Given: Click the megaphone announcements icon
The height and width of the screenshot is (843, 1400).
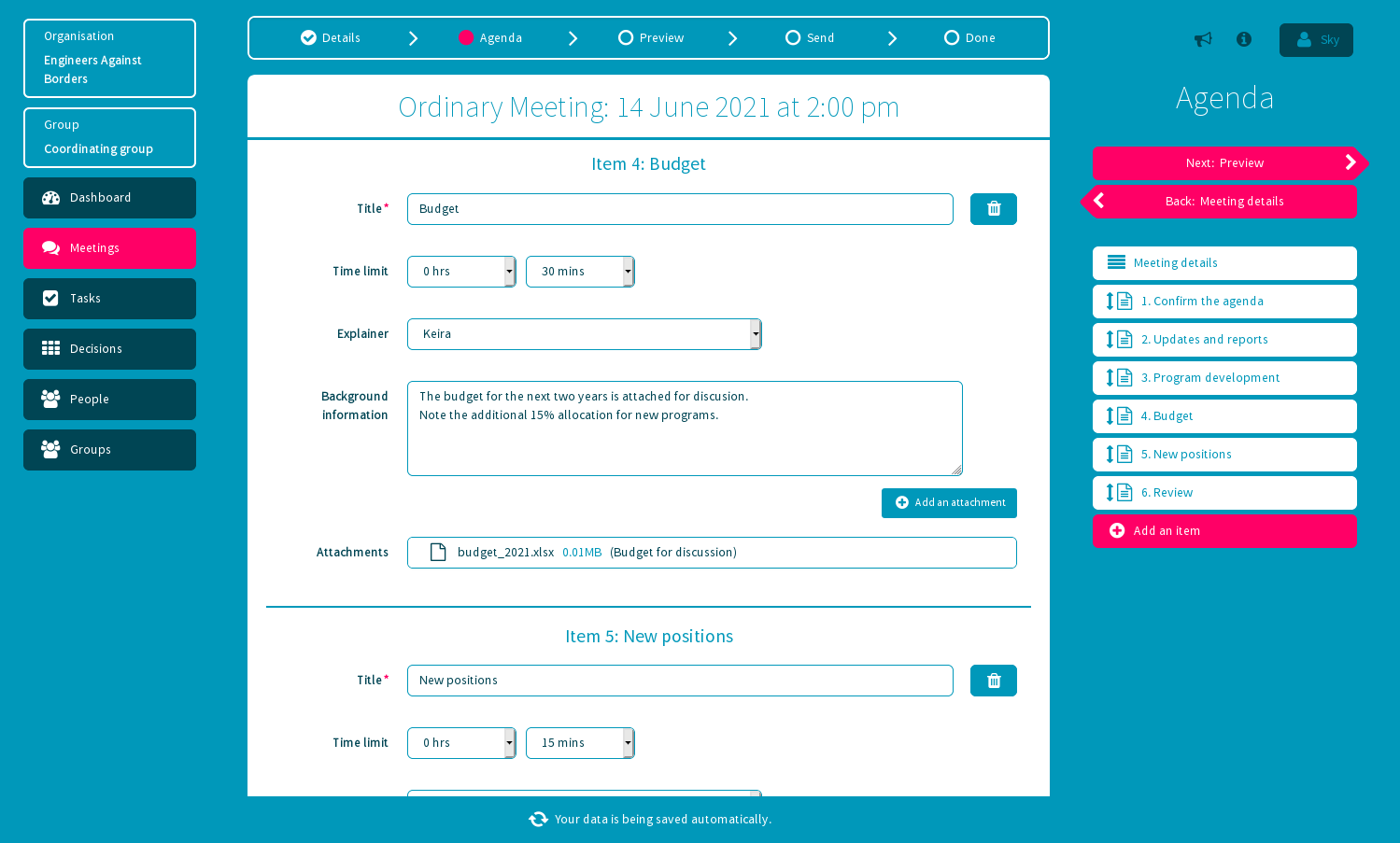Looking at the screenshot, I should click(1203, 38).
